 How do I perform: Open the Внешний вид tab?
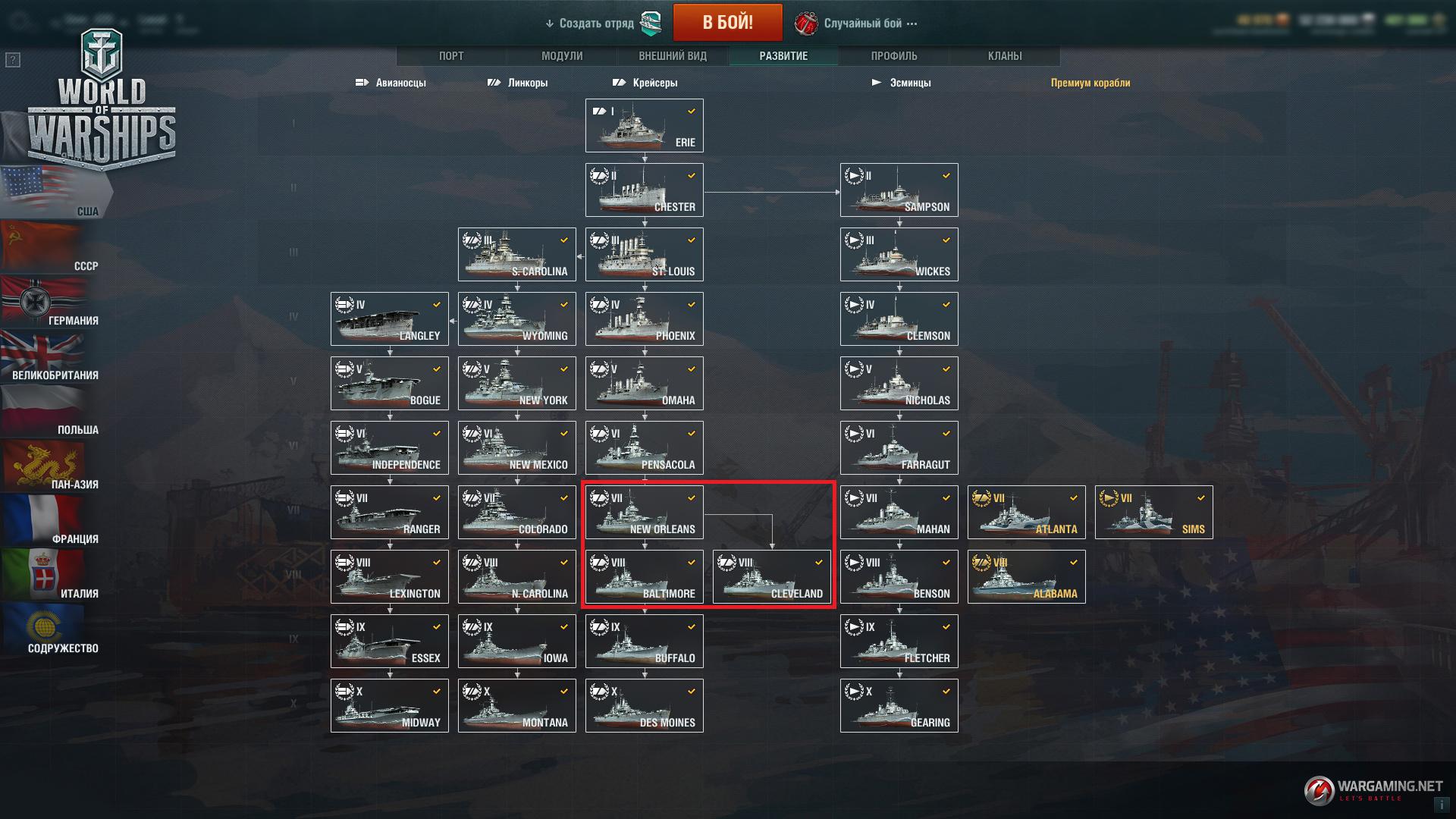[673, 56]
